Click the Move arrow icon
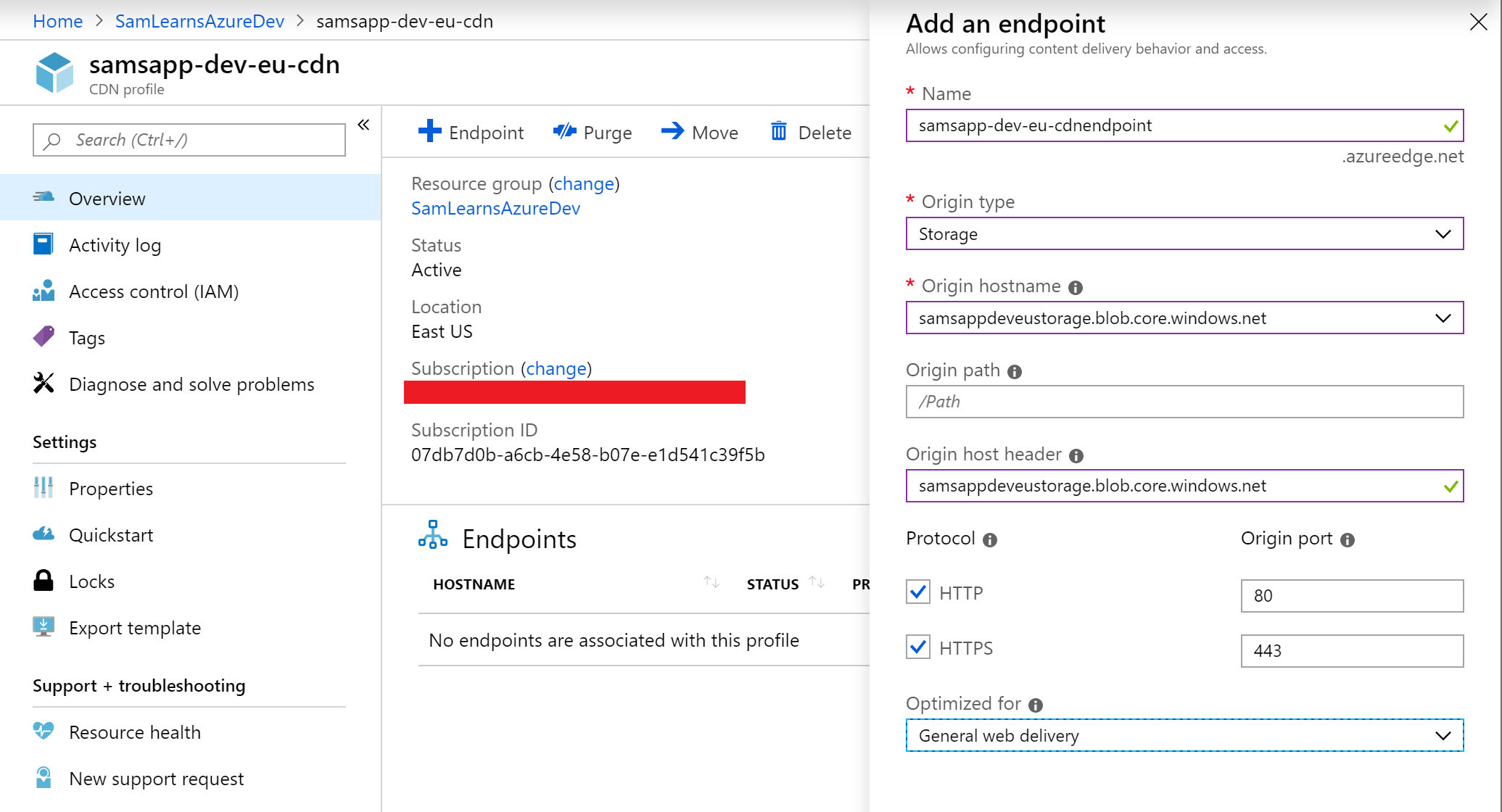The width and height of the screenshot is (1502, 812). pos(672,131)
